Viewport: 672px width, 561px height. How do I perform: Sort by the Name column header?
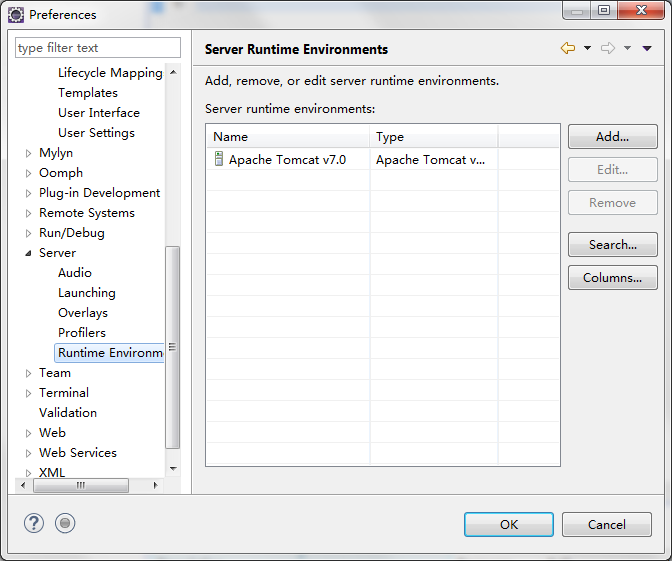click(288, 137)
